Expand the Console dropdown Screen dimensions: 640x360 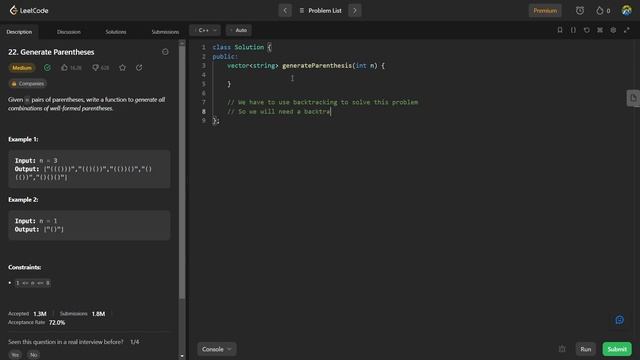click(x=217, y=349)
